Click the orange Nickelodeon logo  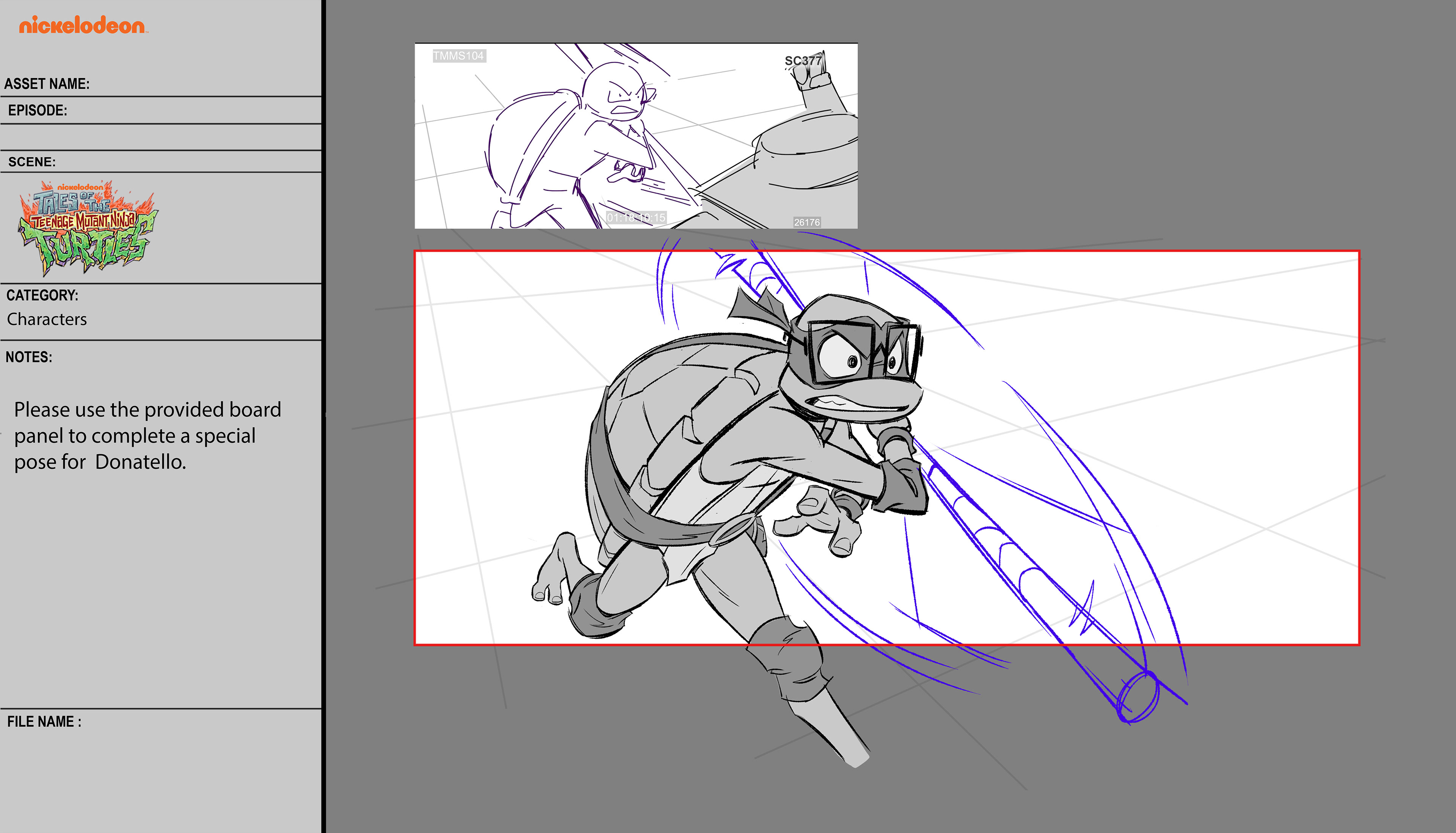pyautogui.click(x=83, y=25)
